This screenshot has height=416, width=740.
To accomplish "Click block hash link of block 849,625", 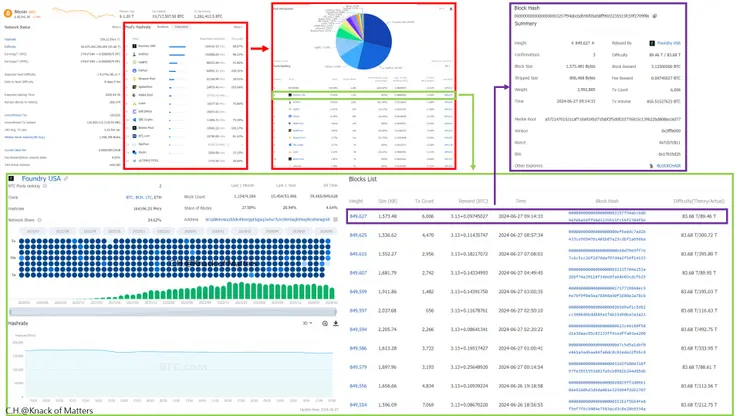I will [607, 235].
